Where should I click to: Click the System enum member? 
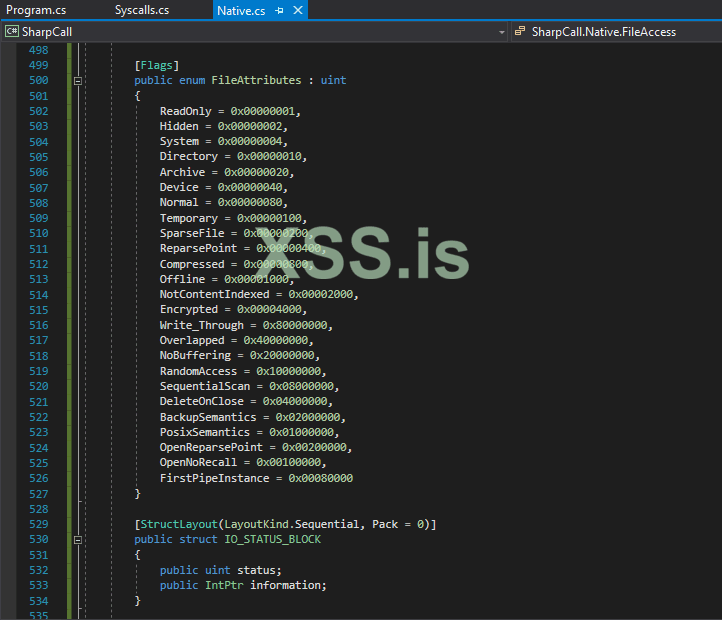[179, 141]
